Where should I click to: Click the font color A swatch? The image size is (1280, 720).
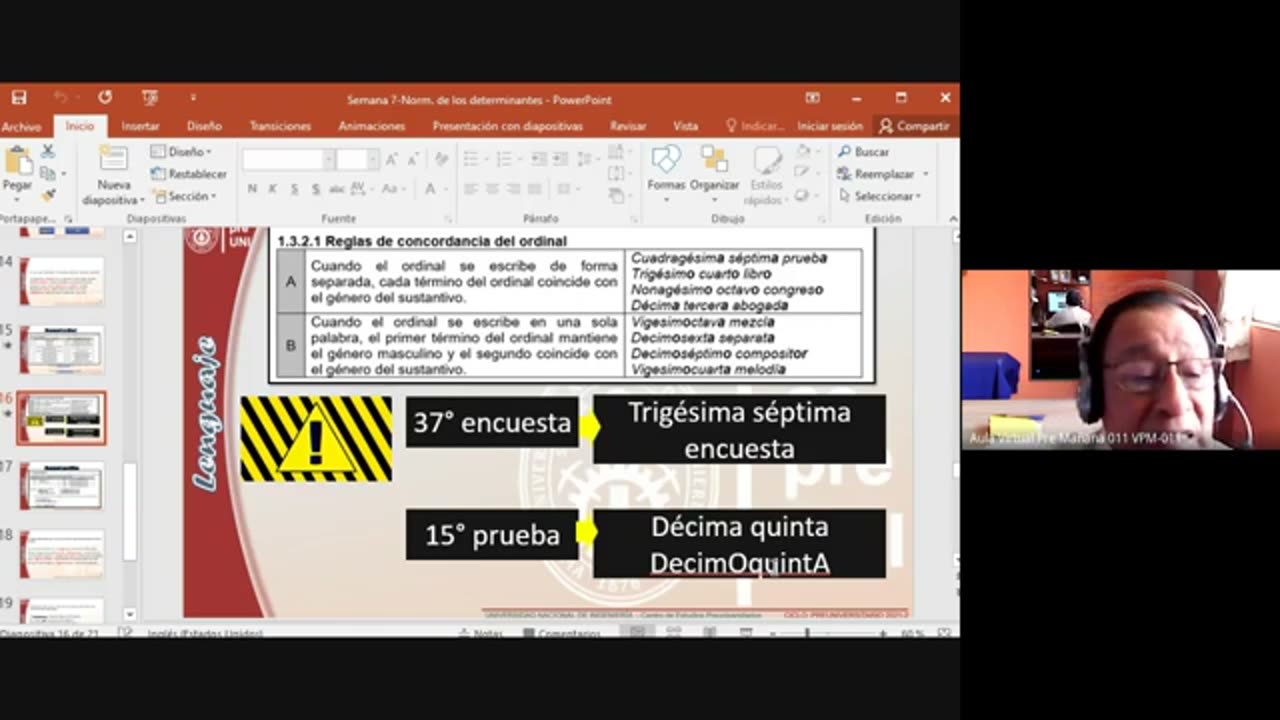[x=430, y=189]
